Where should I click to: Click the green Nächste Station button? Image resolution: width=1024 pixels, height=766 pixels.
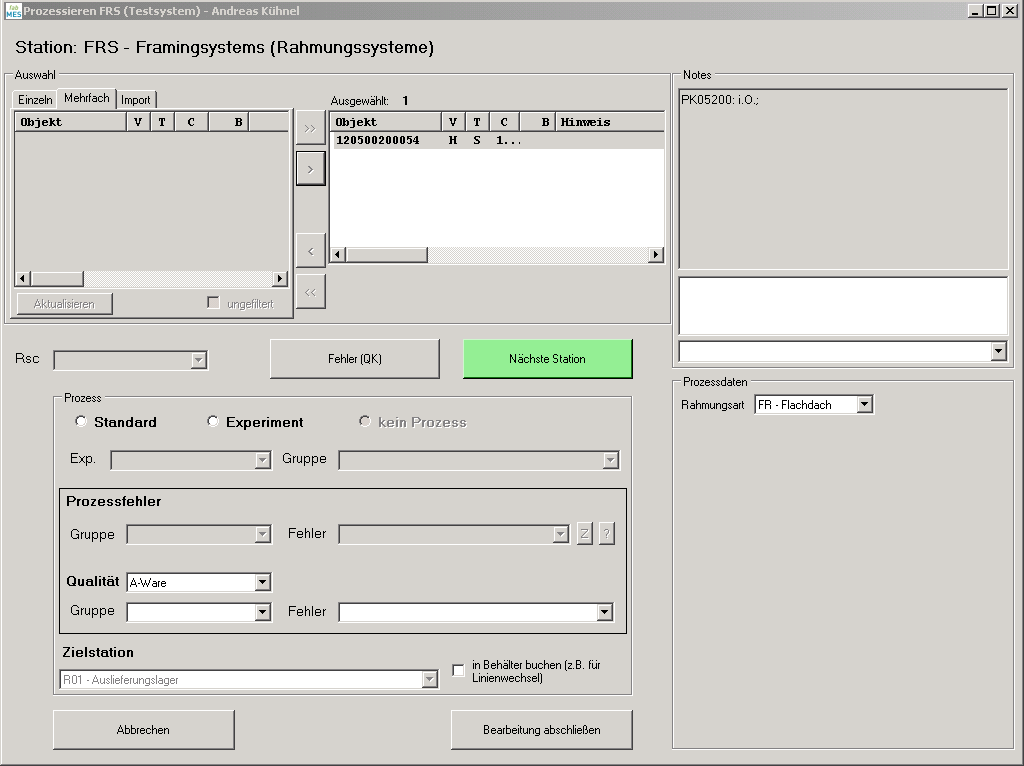click(x=547, y=359)
